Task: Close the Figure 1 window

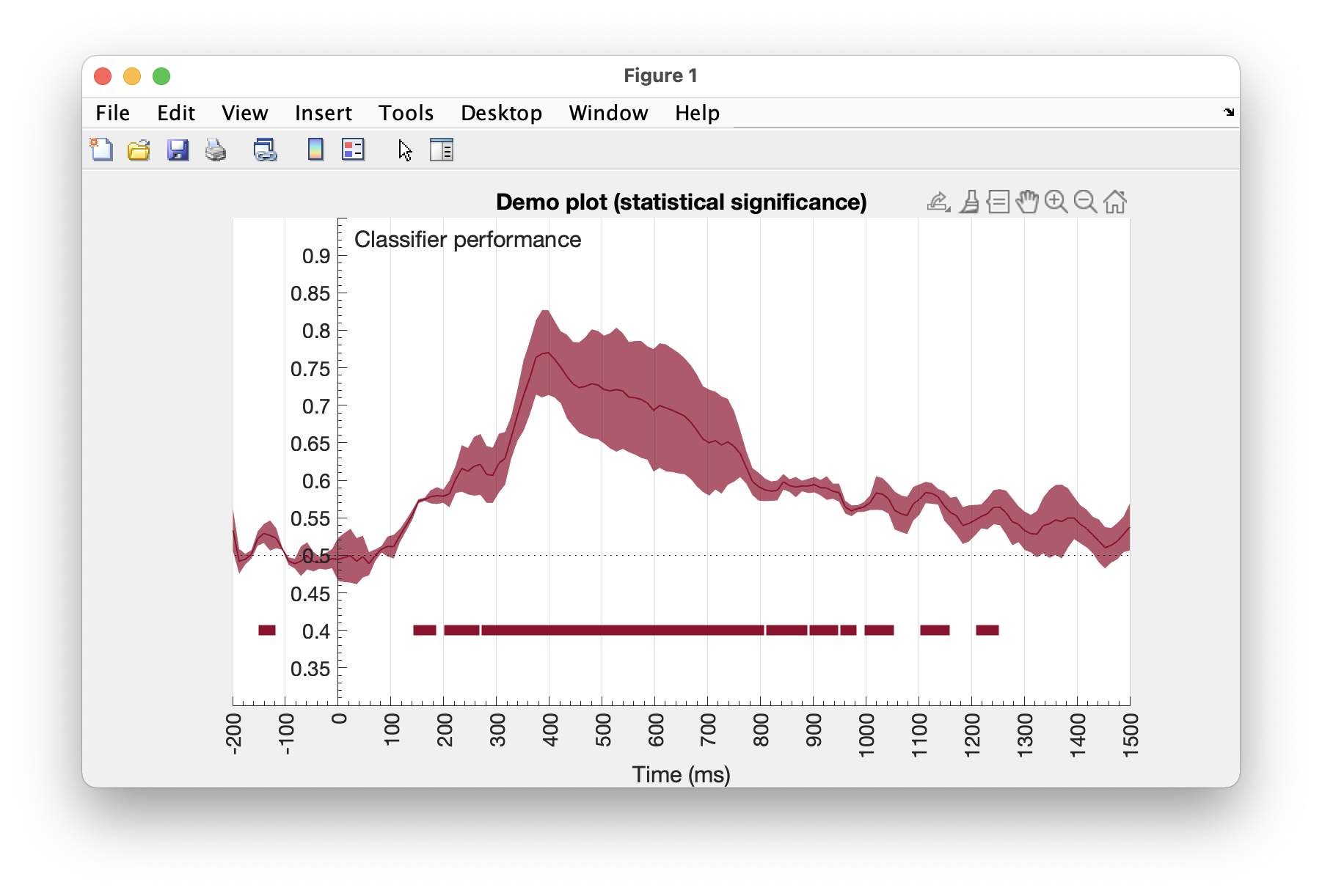Action: point(103,76)
